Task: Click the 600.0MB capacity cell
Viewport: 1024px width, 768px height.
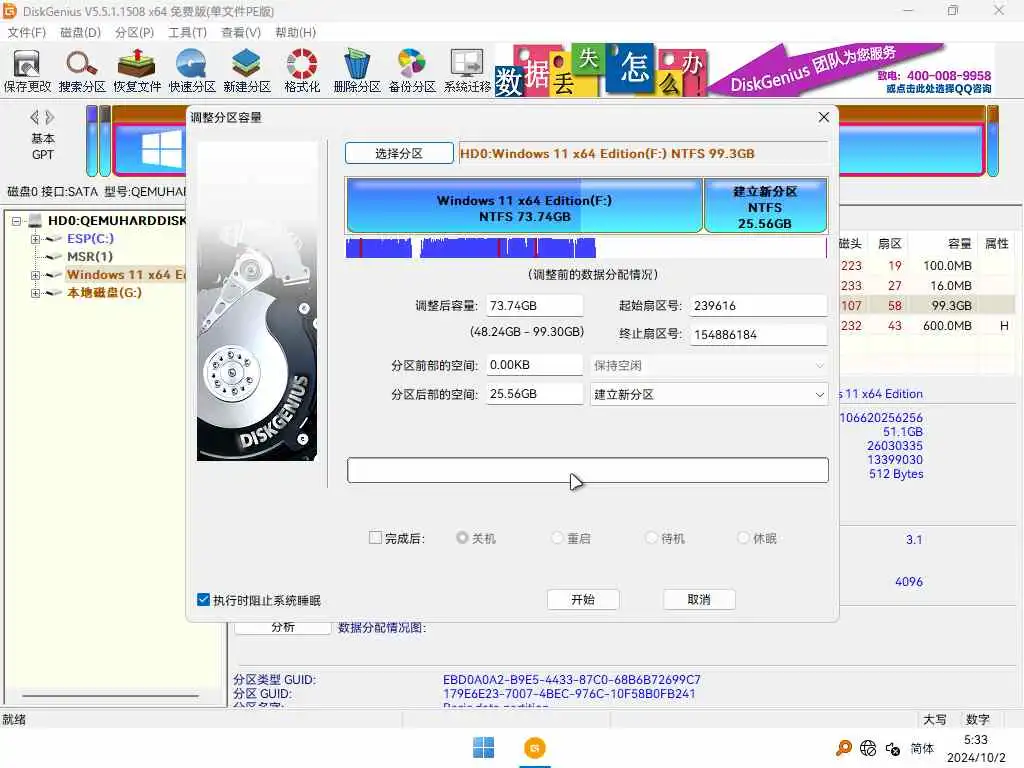Action: [x=947, y=325]
